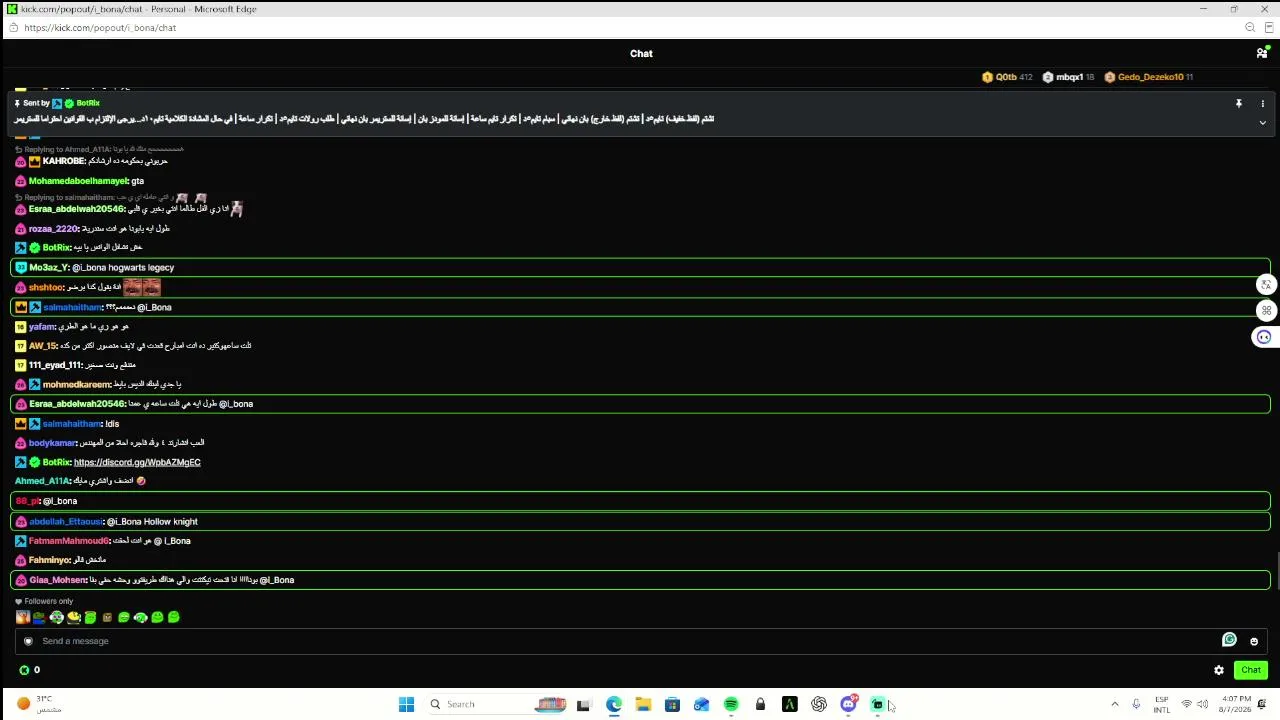
Task: Open Discord from the taskbar
Action: point(849,704)
